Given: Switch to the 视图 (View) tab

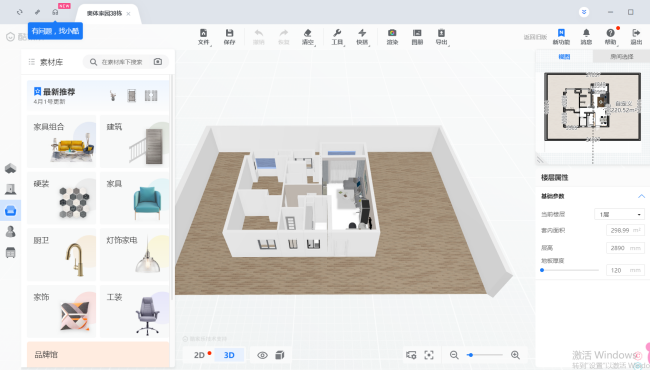Looking at the screenshot, I should pyautogui.click(x=564, y=56).
